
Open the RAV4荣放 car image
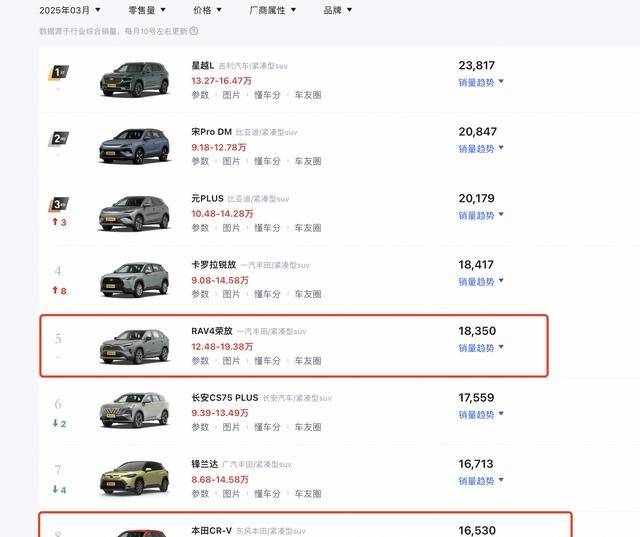(x=135, y=346)
